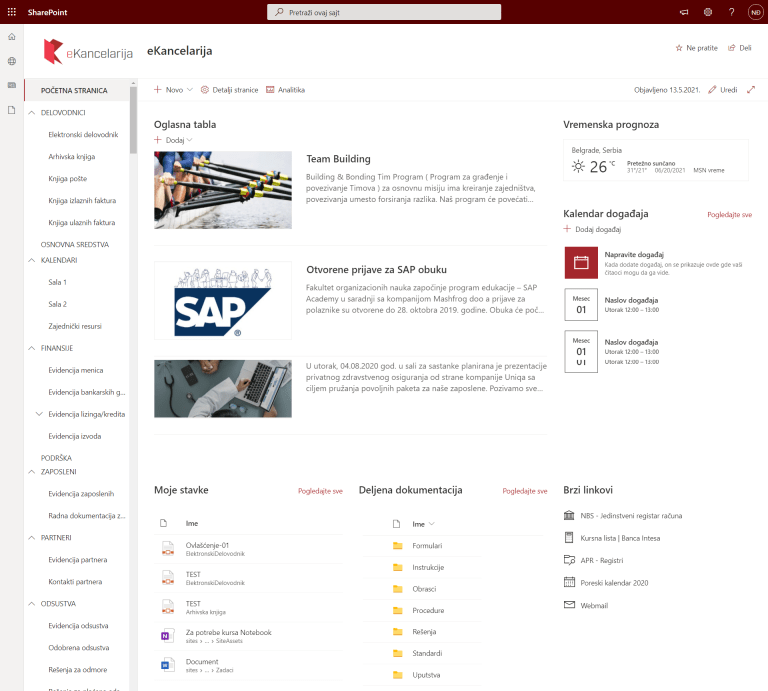Image resolution: width=768 pixels, height=691 pixels.
Task: Click the expand full-screen arrows icon
Action: 751,90
